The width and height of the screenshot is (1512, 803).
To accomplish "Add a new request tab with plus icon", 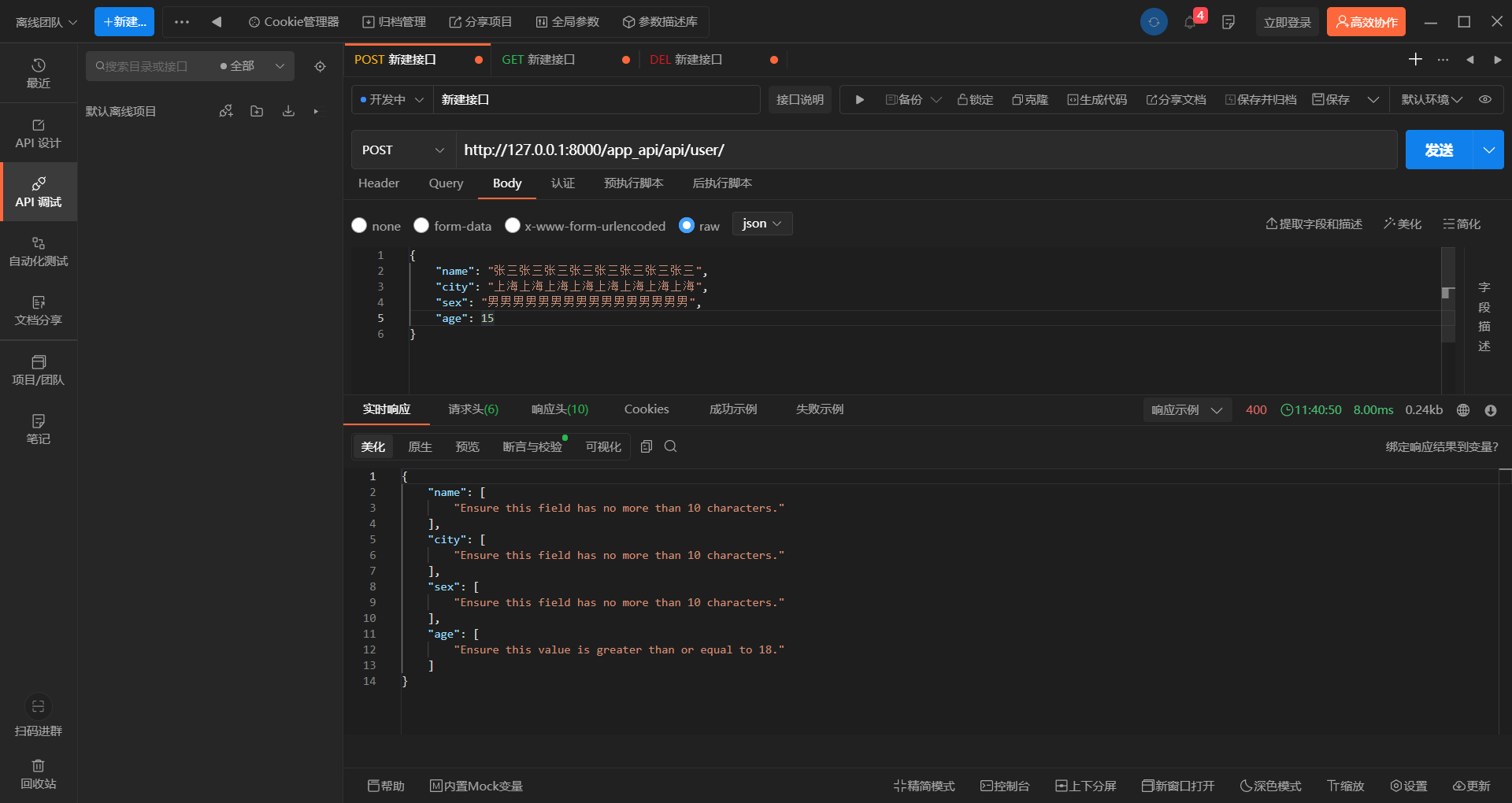I will pos(1415,59).
